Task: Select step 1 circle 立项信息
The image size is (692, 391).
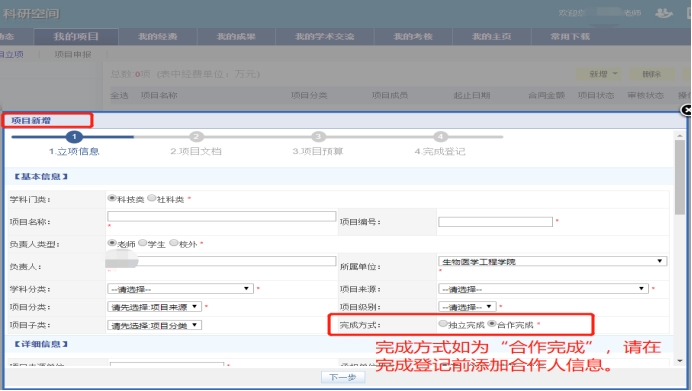Action: pyautogui.click(x=74, y=137)
